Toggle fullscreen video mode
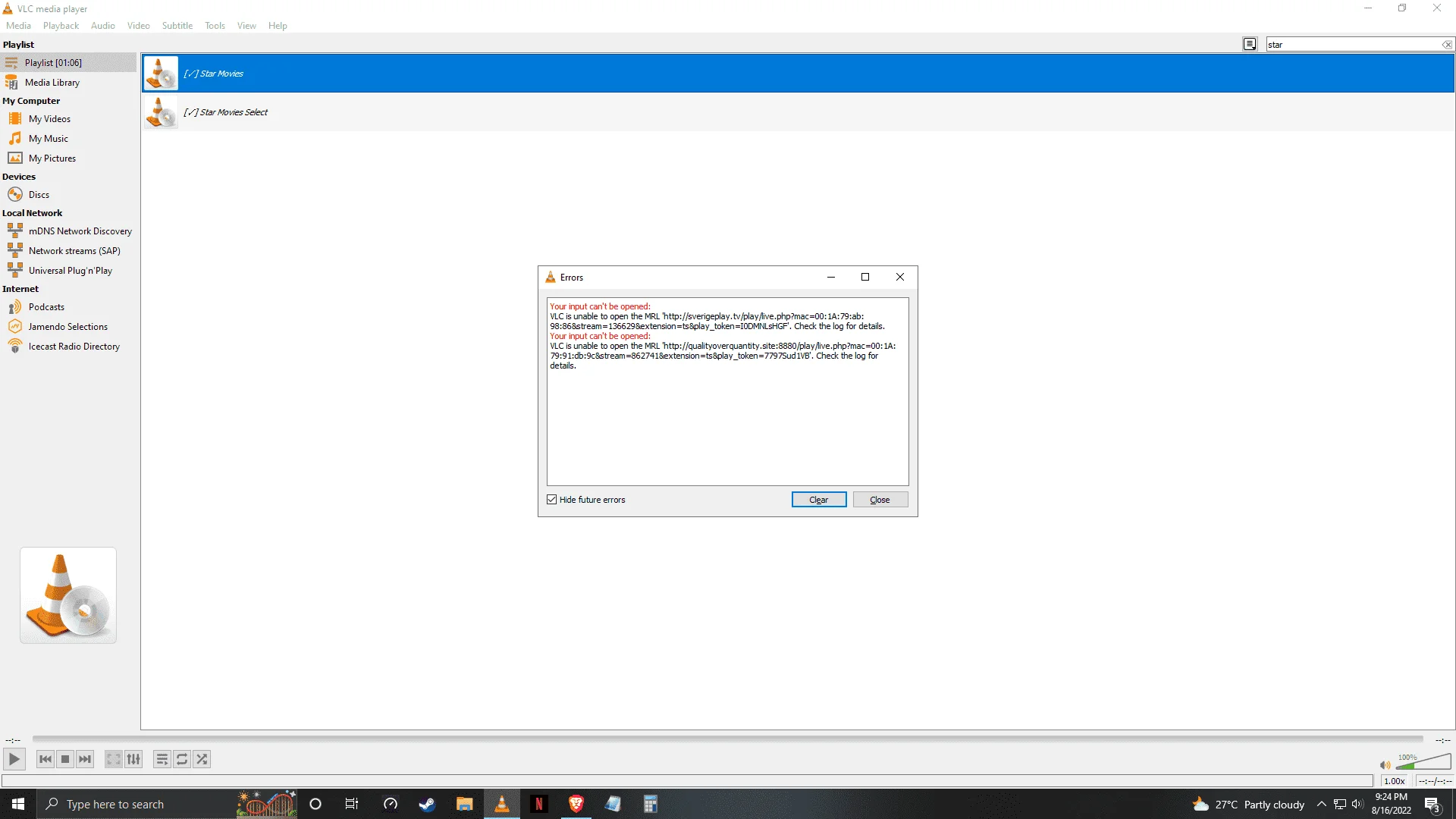Screen dimensions: 1456x819 114,759
